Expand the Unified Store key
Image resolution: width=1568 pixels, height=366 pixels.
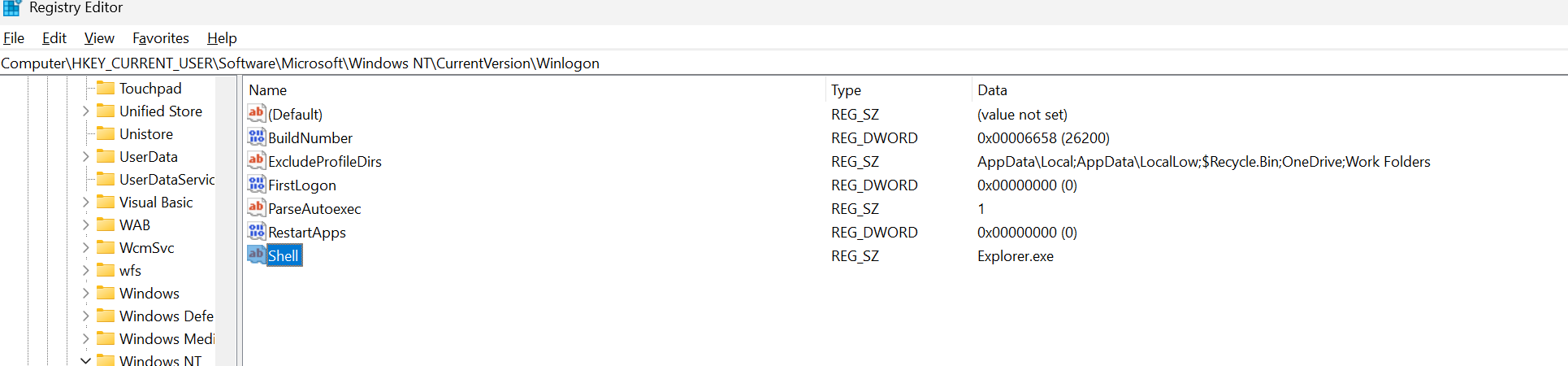[x=86, y=111]
